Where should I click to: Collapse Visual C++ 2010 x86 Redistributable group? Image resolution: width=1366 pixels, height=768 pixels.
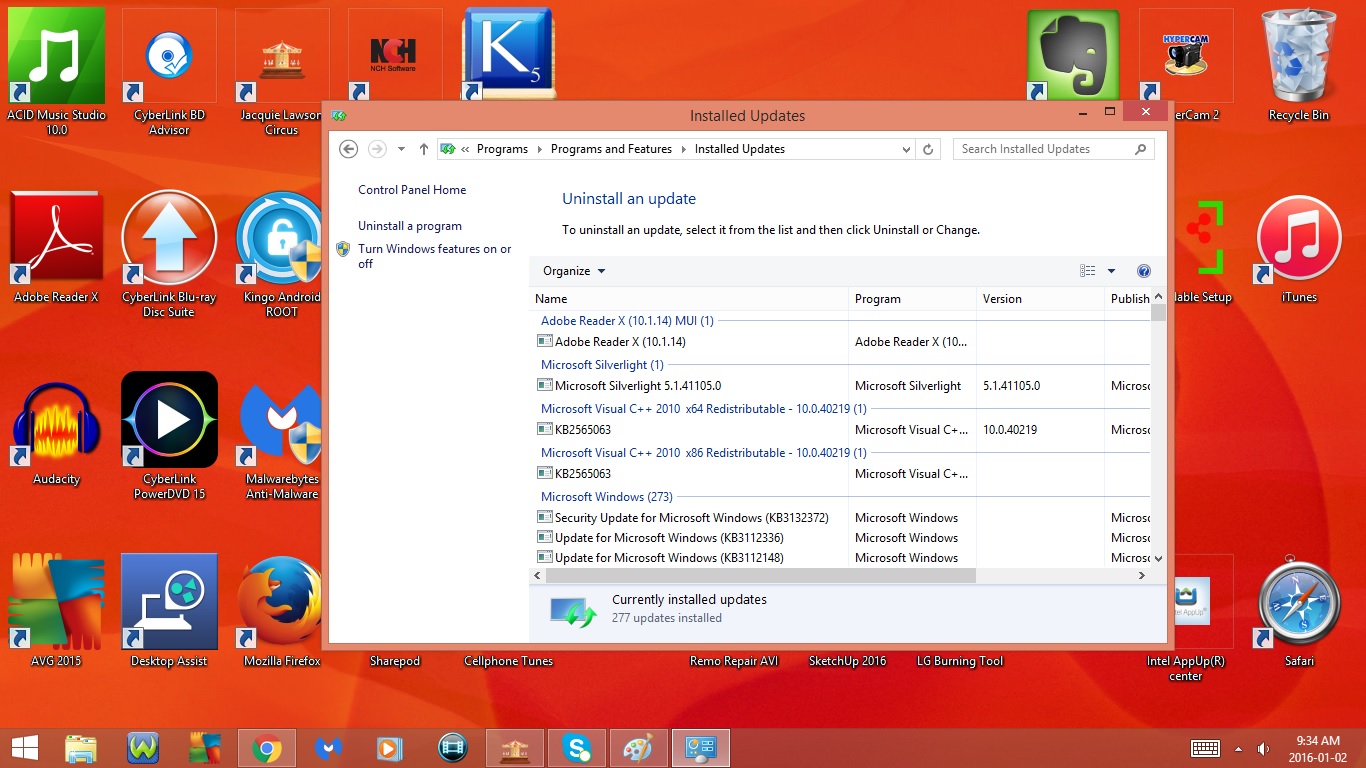[703, 453]
